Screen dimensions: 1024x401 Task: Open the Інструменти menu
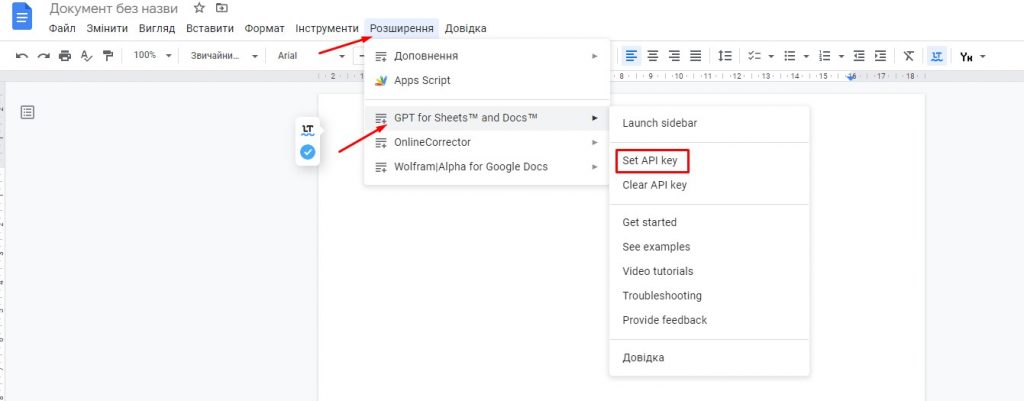[327, 29]
